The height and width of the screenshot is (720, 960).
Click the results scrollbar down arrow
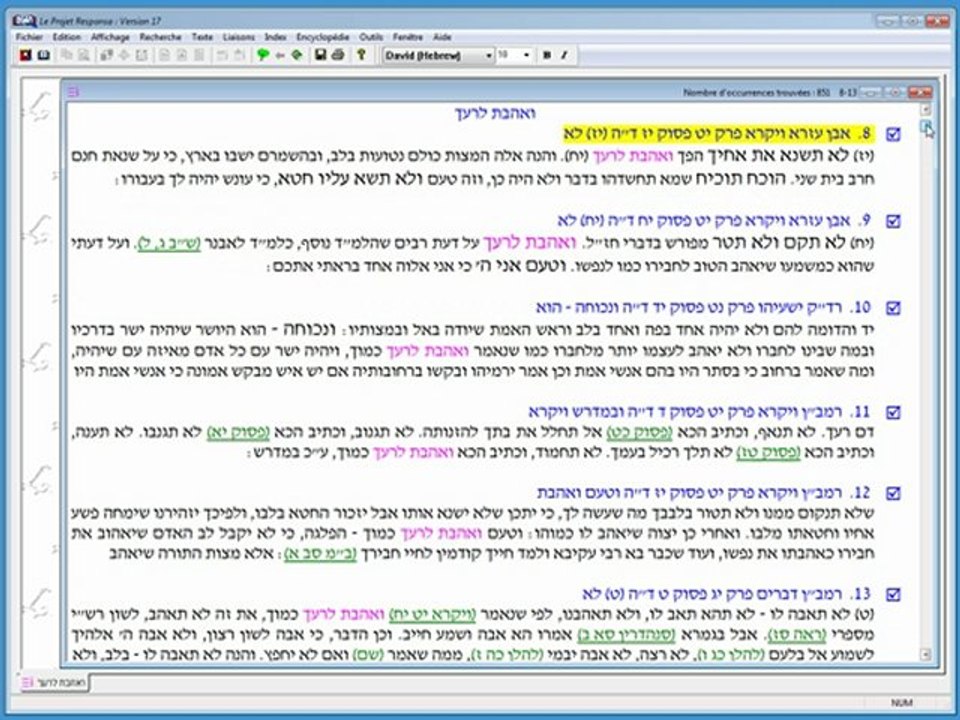coord(926,654)
